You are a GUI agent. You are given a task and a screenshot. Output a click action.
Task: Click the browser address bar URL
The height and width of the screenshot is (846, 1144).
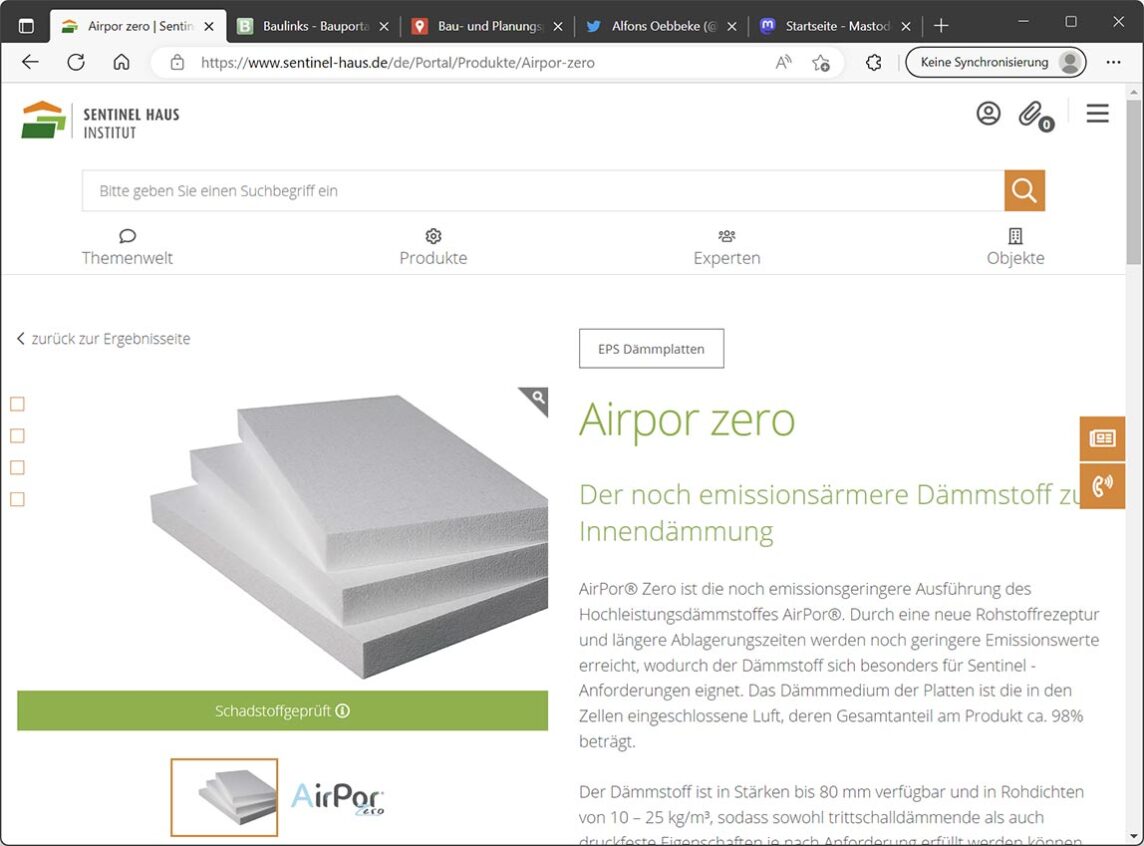click(398, 63)
